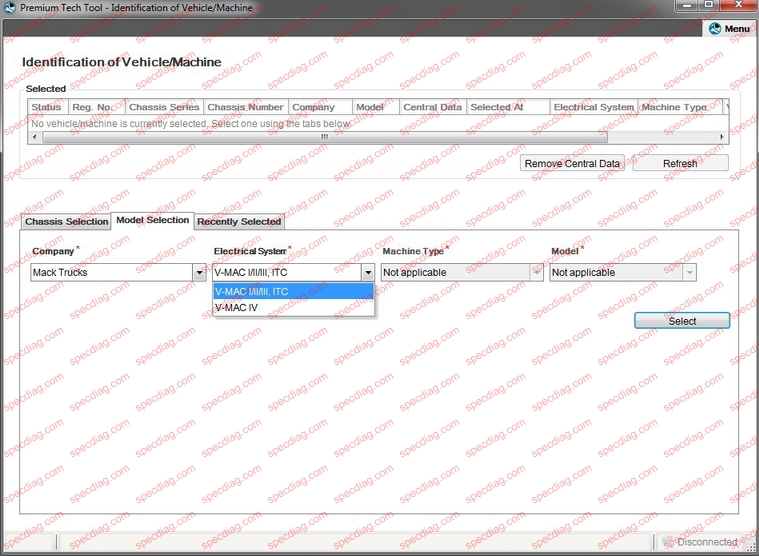
Task: Choose V-MAC IV from the list
Action: click(236, 308)
